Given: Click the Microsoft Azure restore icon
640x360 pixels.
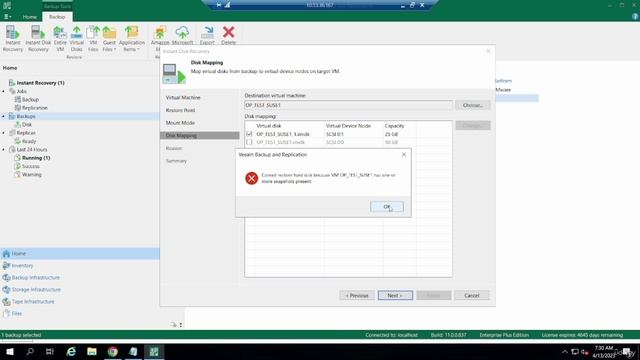Looking at the screenshot, I should click(182, 36).
